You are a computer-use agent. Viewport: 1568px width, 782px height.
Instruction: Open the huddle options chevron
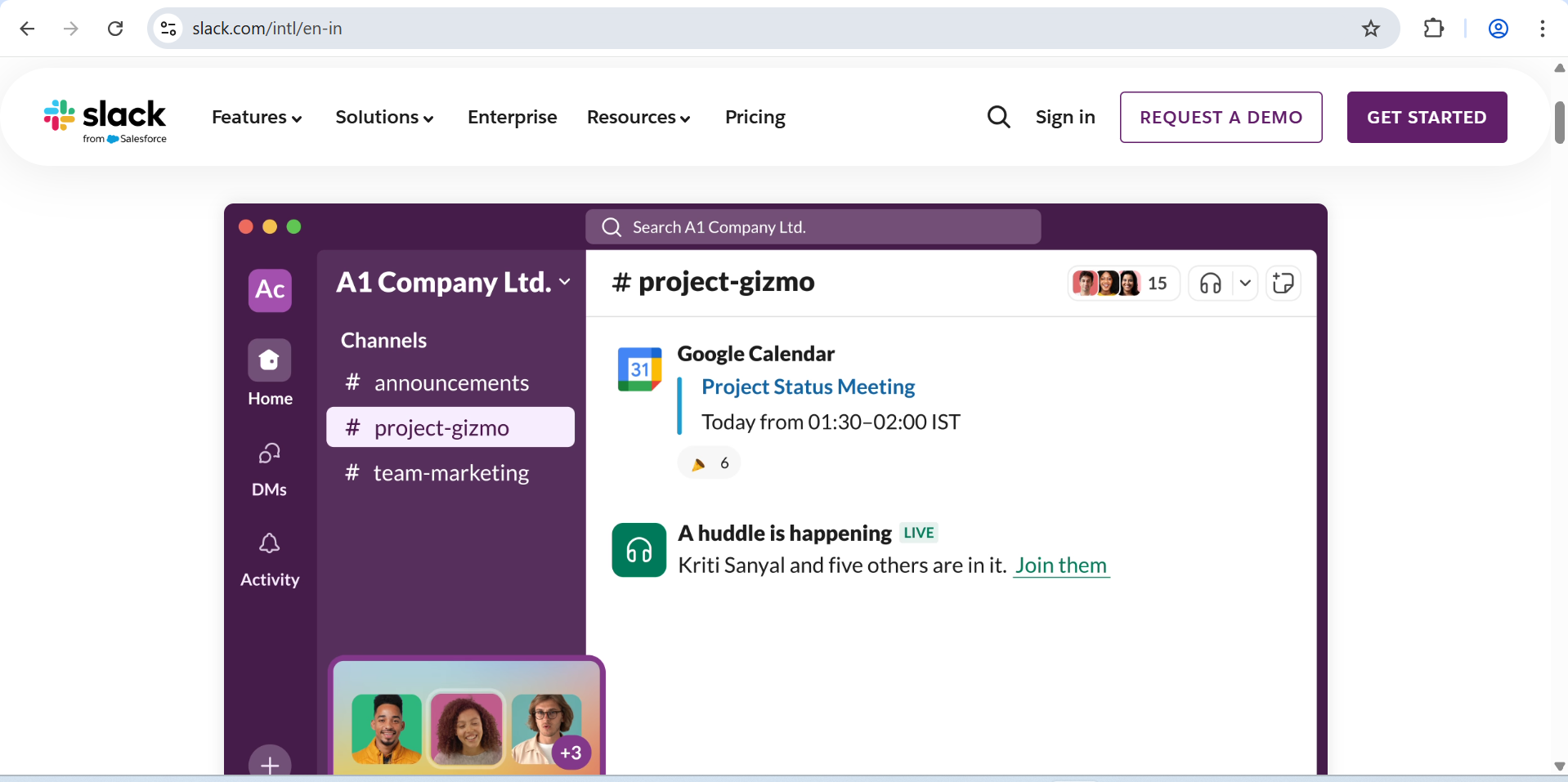click(x=1245, y=283)
